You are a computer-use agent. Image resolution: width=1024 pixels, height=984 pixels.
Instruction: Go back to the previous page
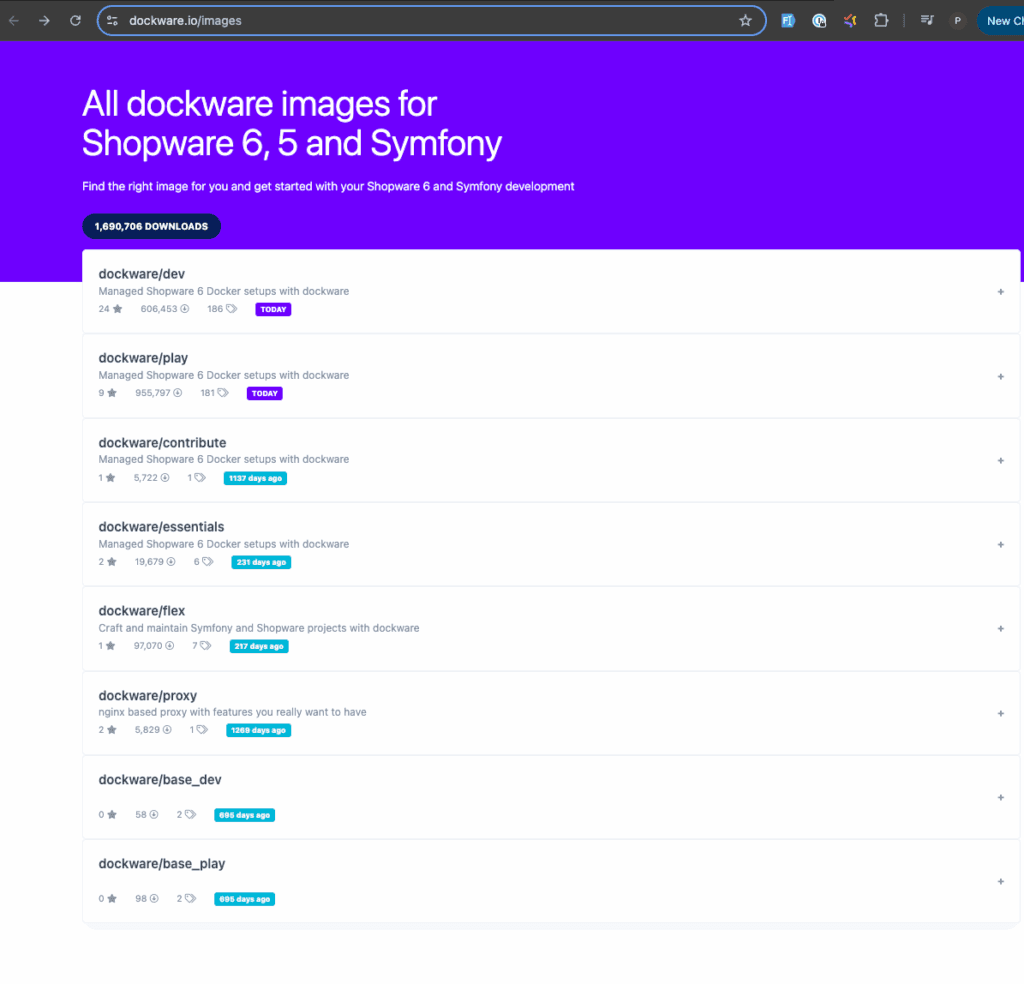pyautogui.click(x=14, y=21)
